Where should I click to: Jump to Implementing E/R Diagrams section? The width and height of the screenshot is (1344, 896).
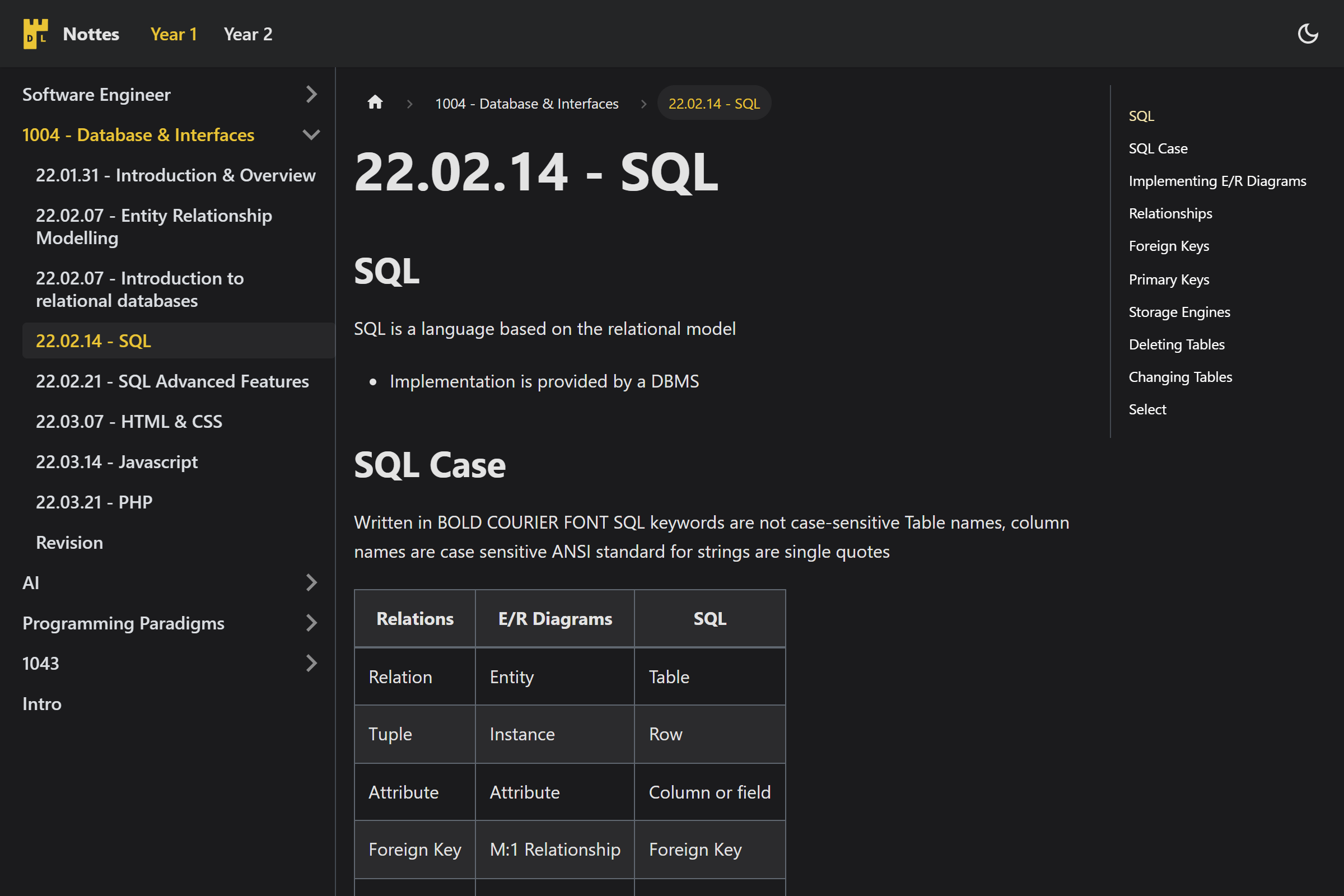(x=1217, y=181)
